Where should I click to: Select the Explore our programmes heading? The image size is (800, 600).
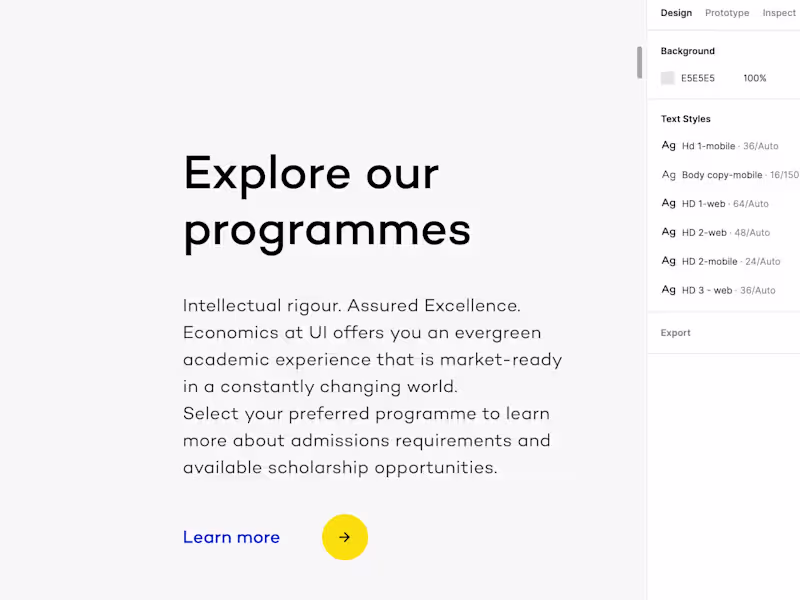327,201
